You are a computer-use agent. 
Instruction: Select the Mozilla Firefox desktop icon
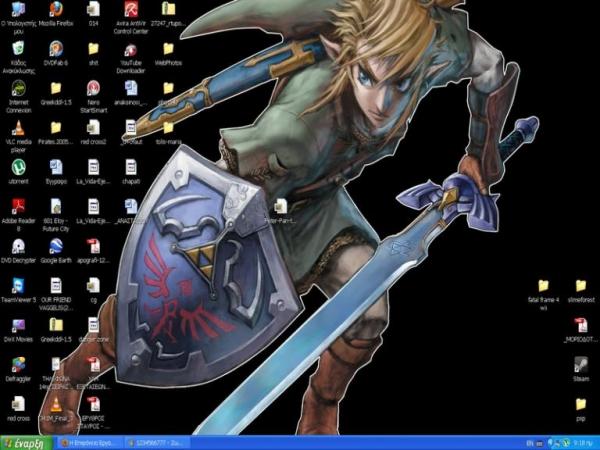[55, 10]
